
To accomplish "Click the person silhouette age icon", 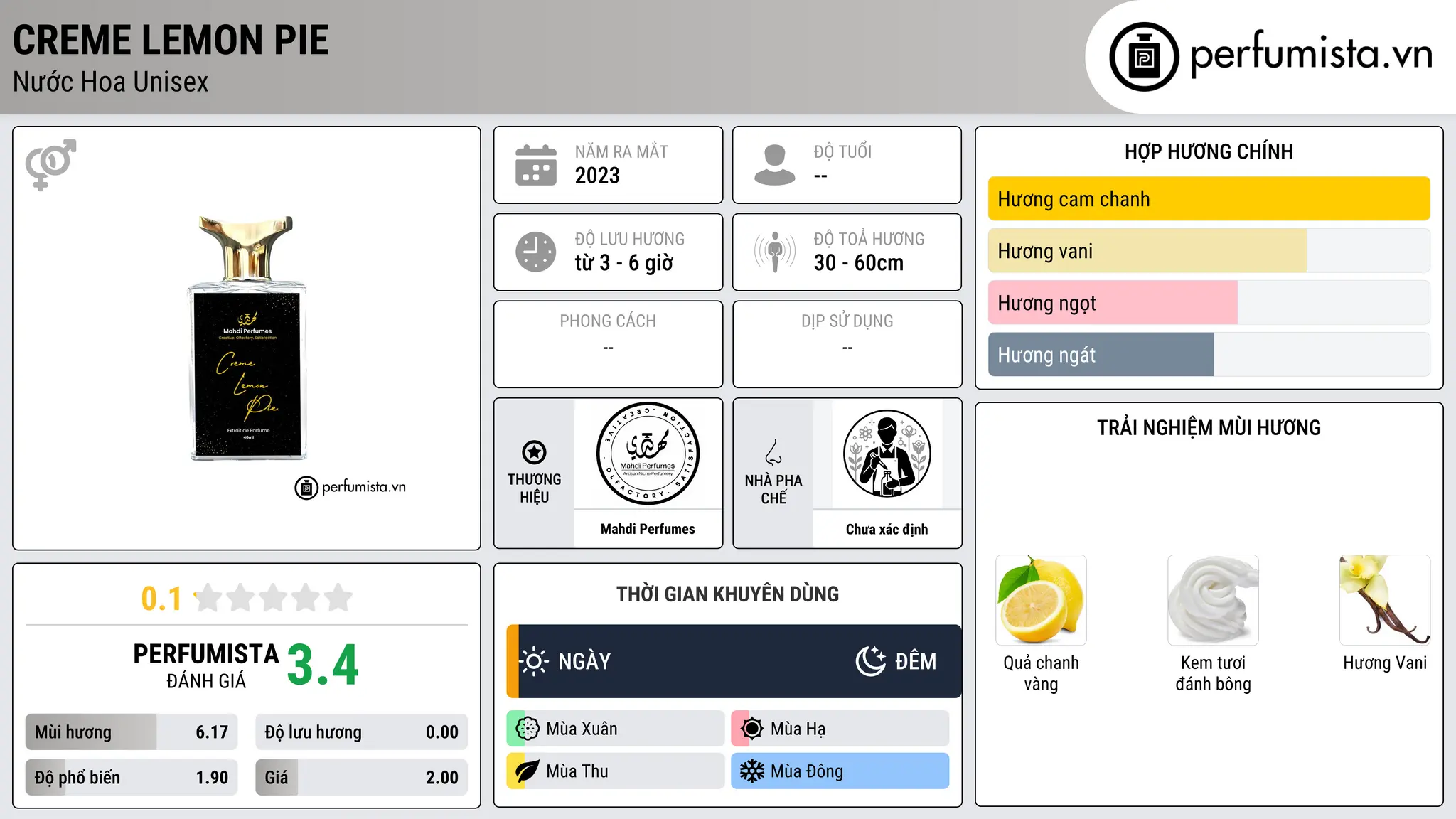I will point(774,165).
